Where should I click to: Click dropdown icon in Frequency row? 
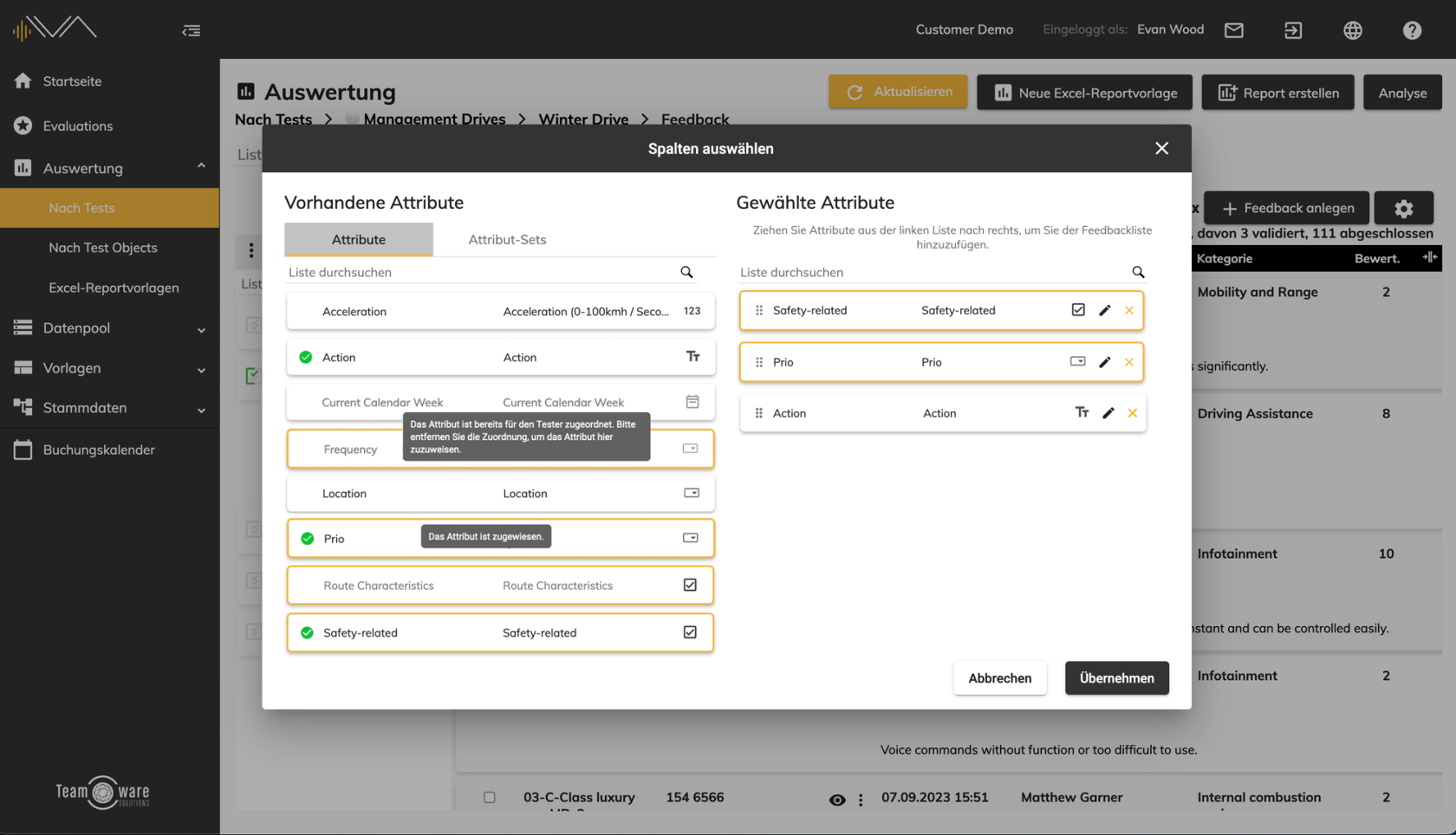tap(690, 449)
